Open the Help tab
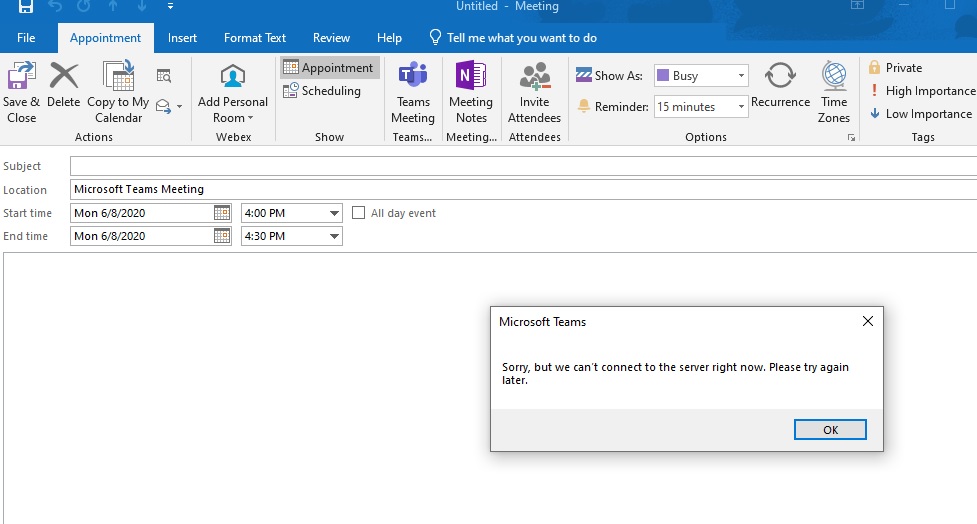This screenshot has height=524, width=977. (x=389, y=37)
